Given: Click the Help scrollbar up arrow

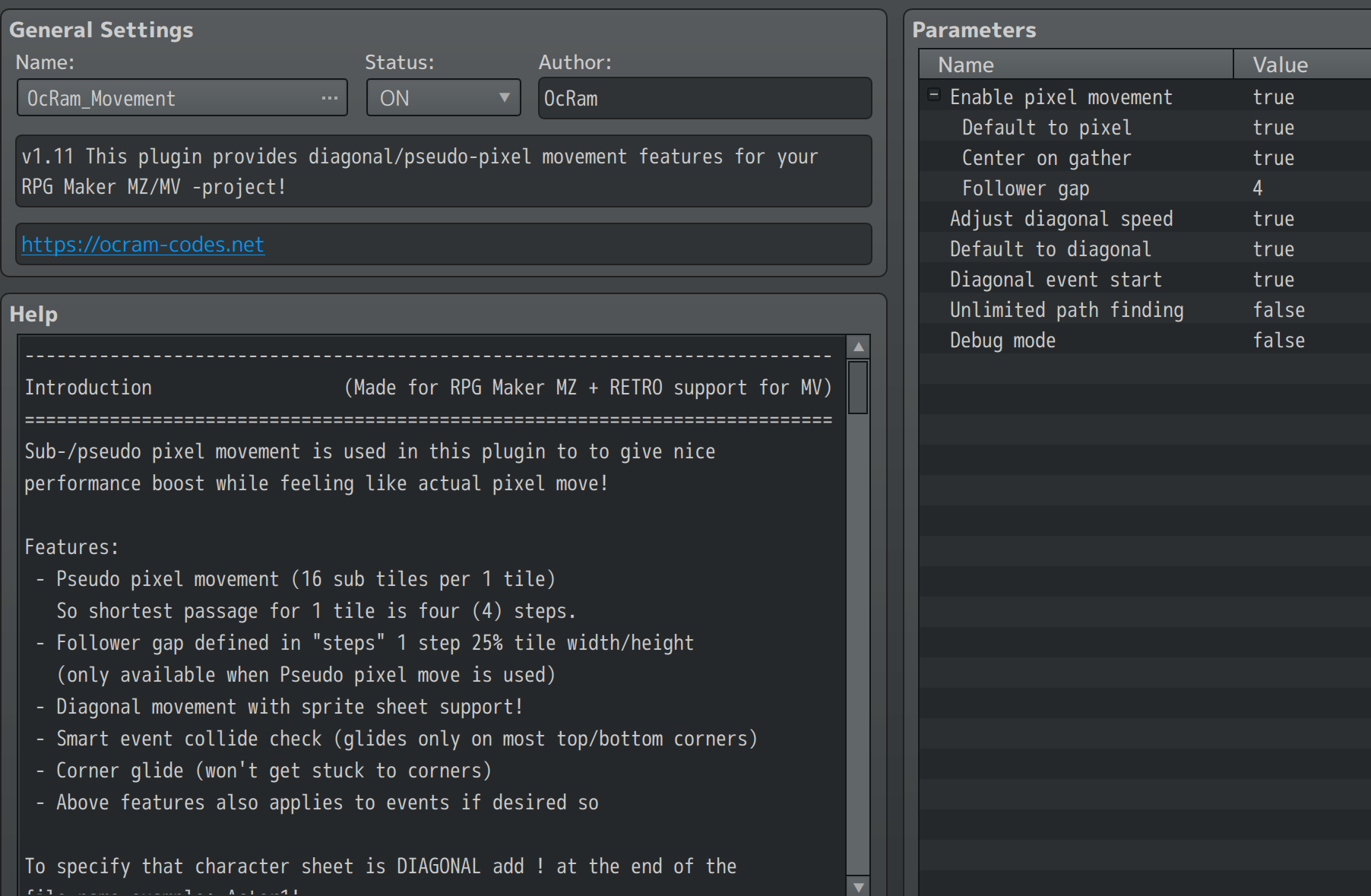Looking at the screenshot, I should 858,347.
